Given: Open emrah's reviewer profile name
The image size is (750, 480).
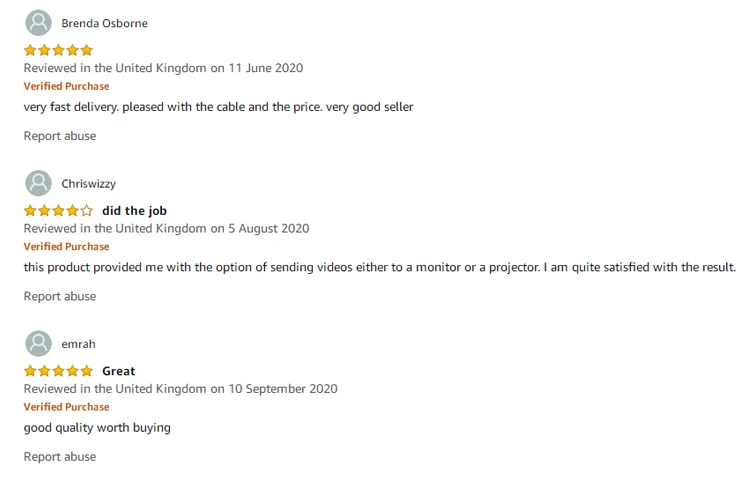Looking at the screenshot, I should [x=78, y=344].
